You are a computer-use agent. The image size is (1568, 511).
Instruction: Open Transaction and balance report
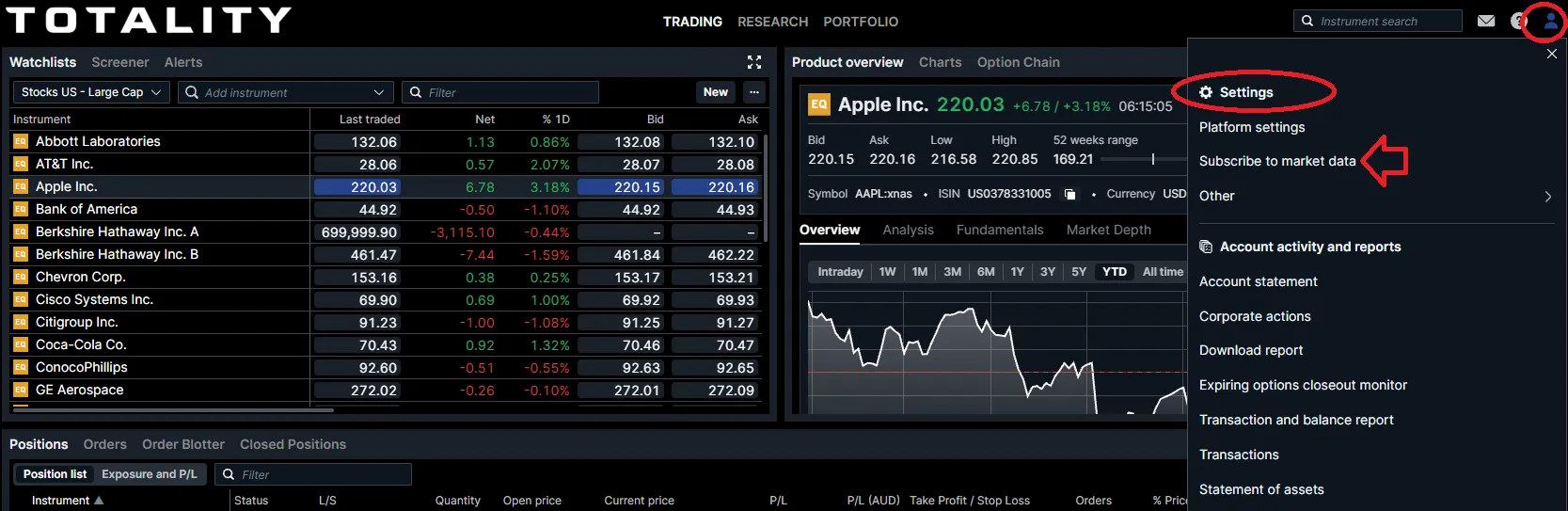pos(1296,420)
